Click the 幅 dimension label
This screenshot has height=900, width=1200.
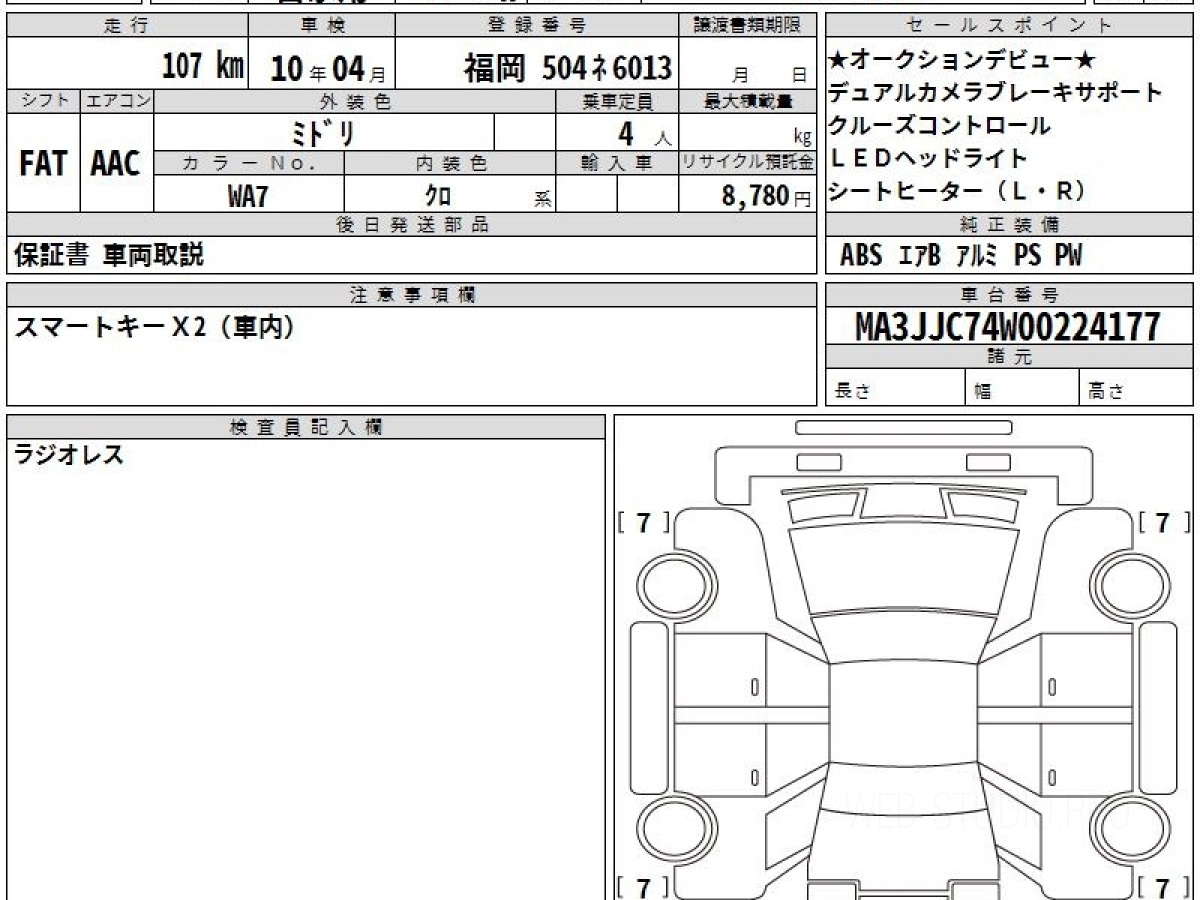click(x=983, y=392)
